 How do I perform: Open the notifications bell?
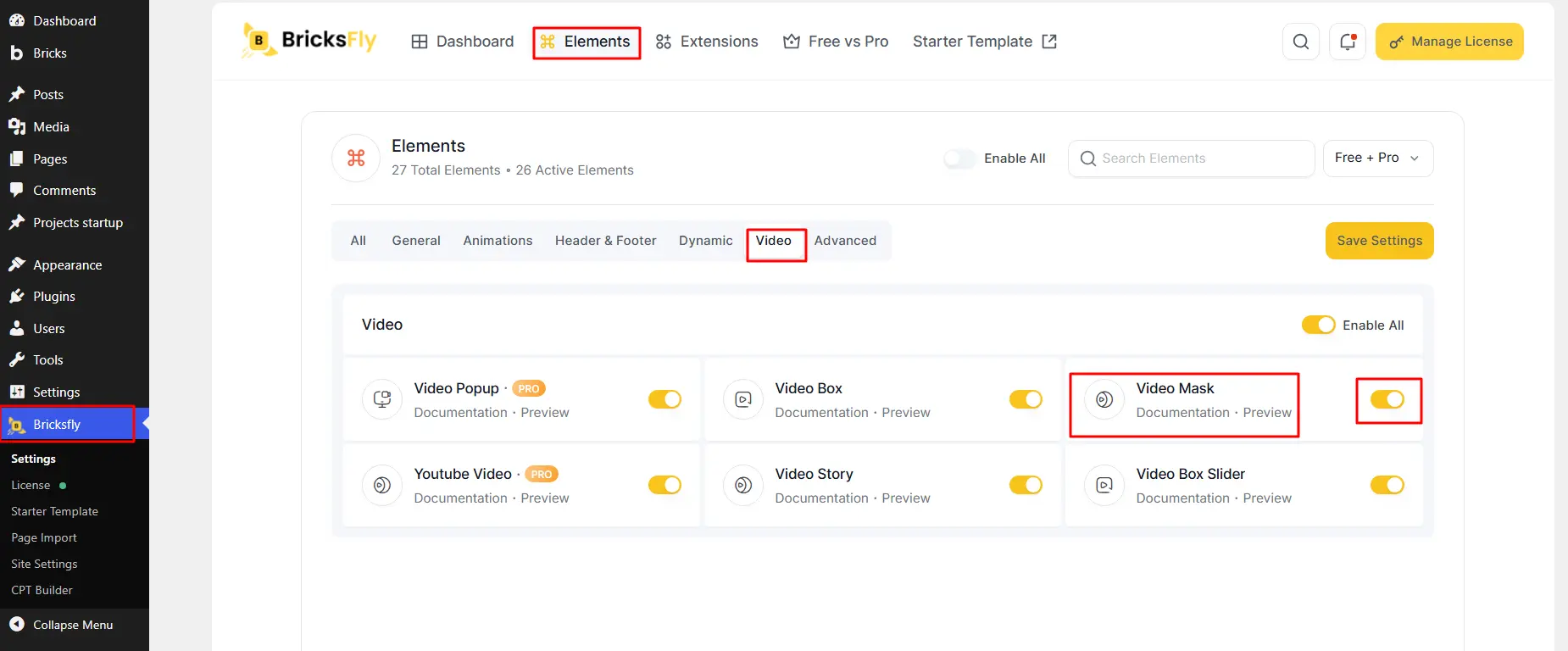[1348, 42]
